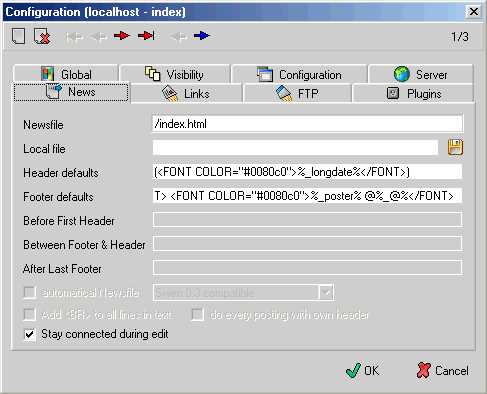The width and height of the screenshot is (487, 394).
Task: Go to the Plugins tab
Action: (413, 93)
